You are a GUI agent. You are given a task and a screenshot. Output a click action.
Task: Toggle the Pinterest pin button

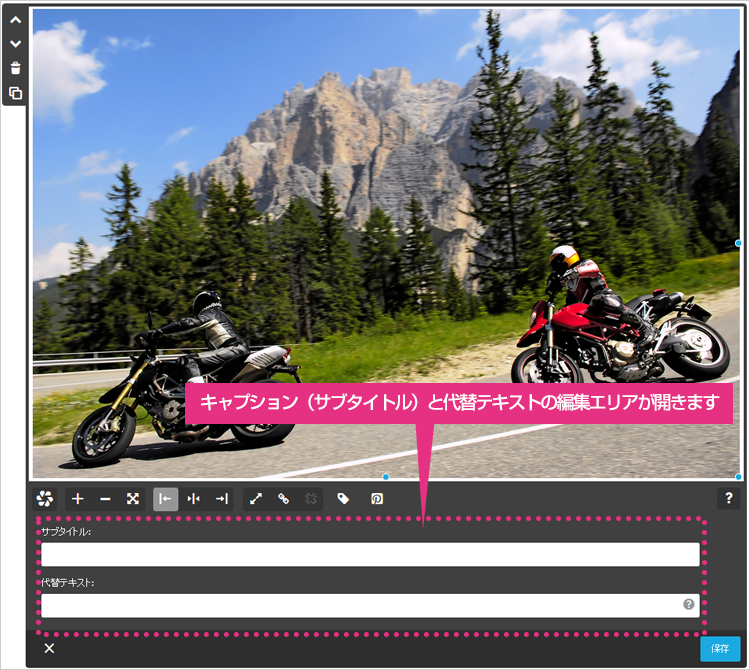(x=377, y=499)
